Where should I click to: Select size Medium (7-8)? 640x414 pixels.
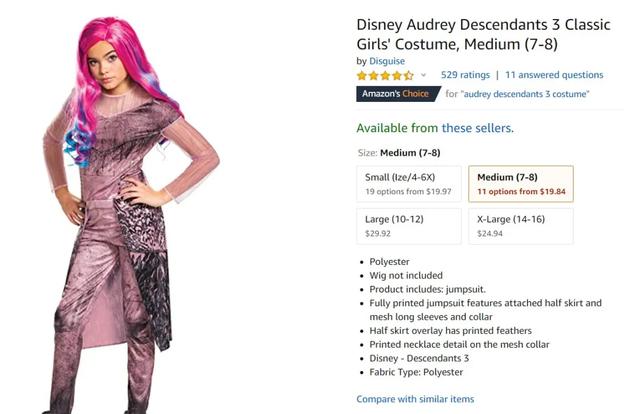(521, 184)
